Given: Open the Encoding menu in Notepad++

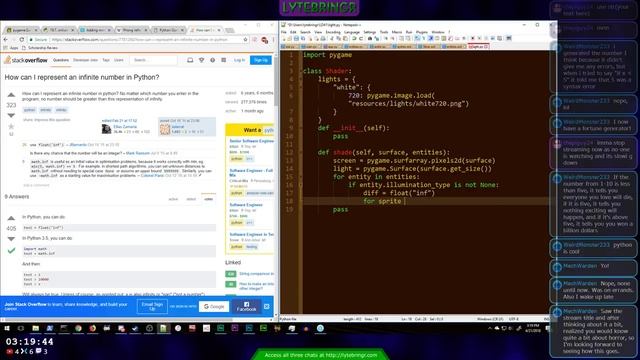Looking at the screenshot, I should click(x=333, y=32).
